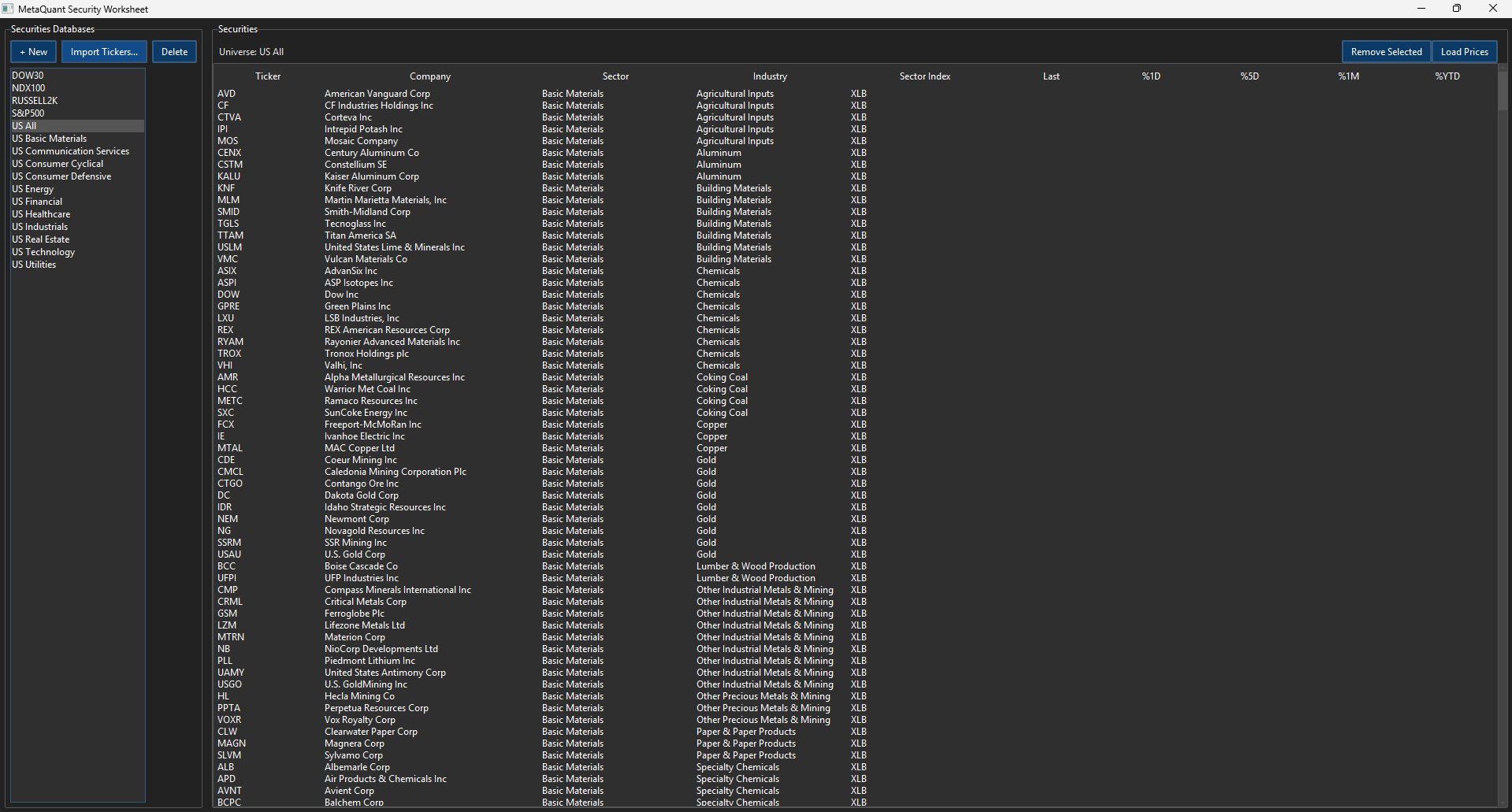Select US Communication Services database
The width and height of the screenshot is (1512, 812).
(x=77, y=151)
